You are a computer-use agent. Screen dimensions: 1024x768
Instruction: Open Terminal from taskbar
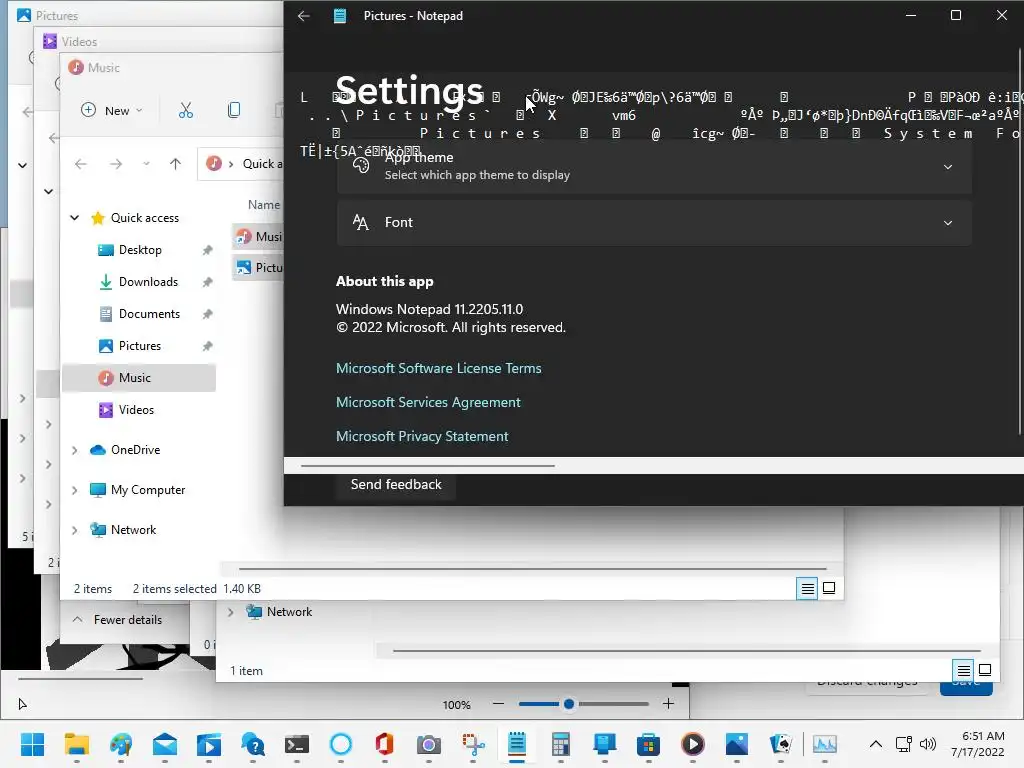pos(296,744)
